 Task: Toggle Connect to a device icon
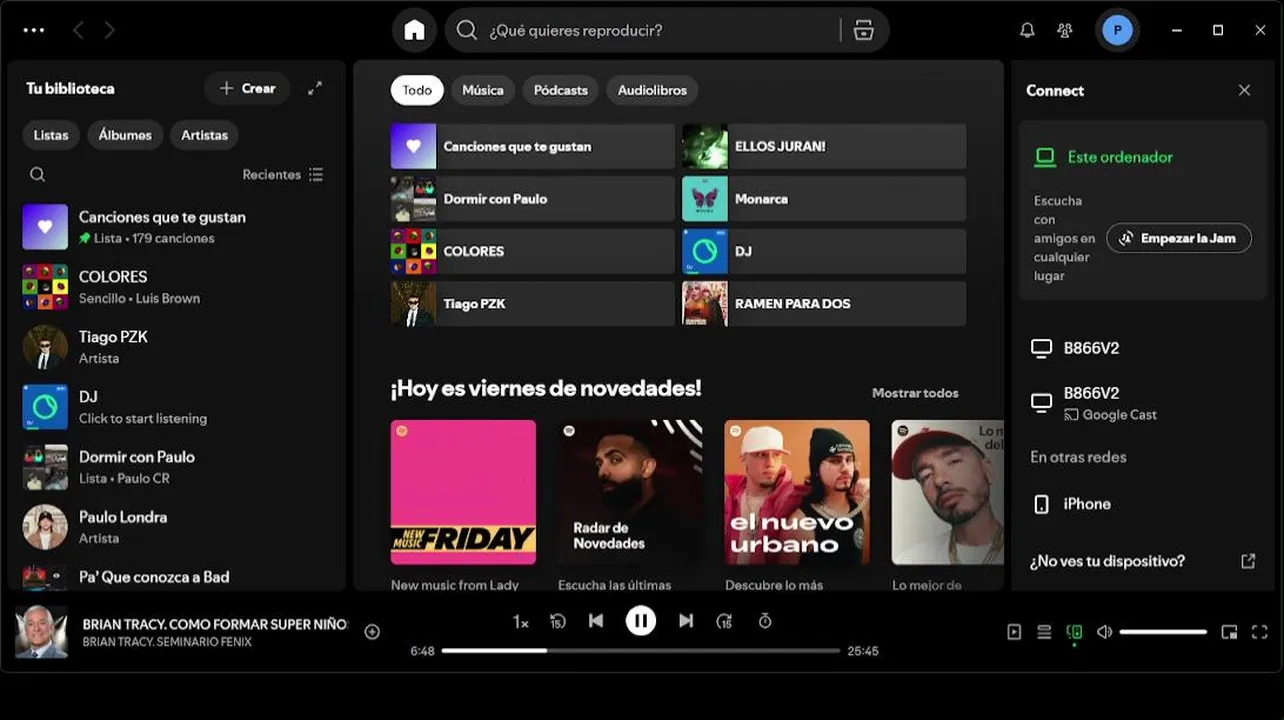(1075, 632)
